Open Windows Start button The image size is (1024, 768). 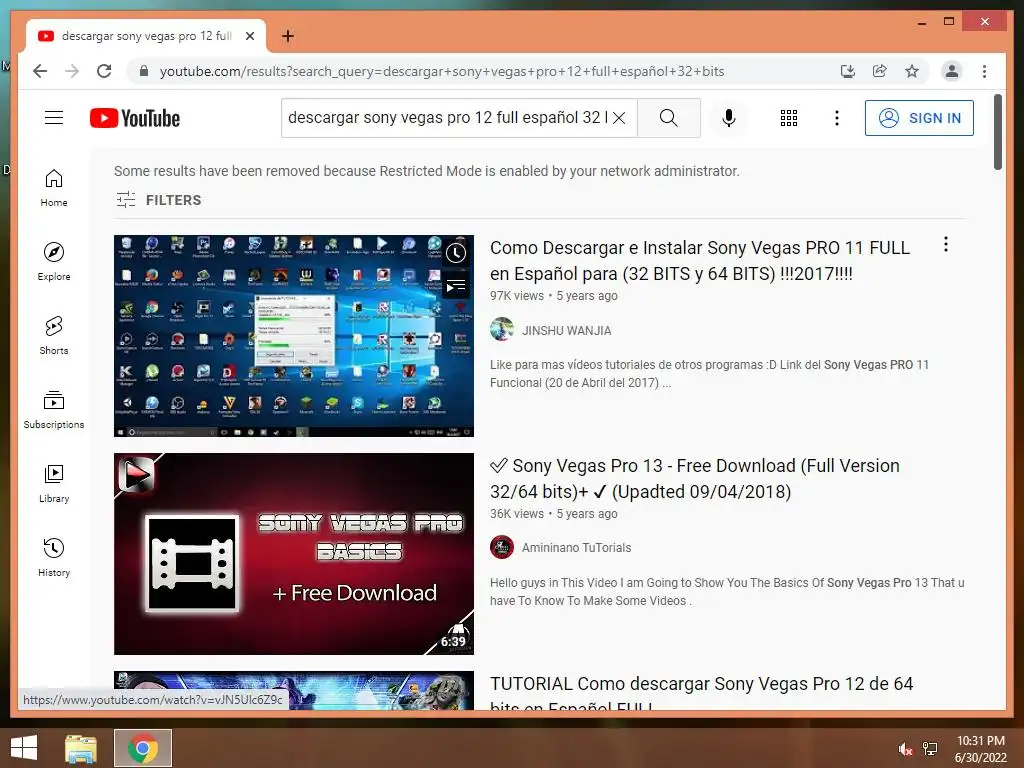(x=24, y=748)
